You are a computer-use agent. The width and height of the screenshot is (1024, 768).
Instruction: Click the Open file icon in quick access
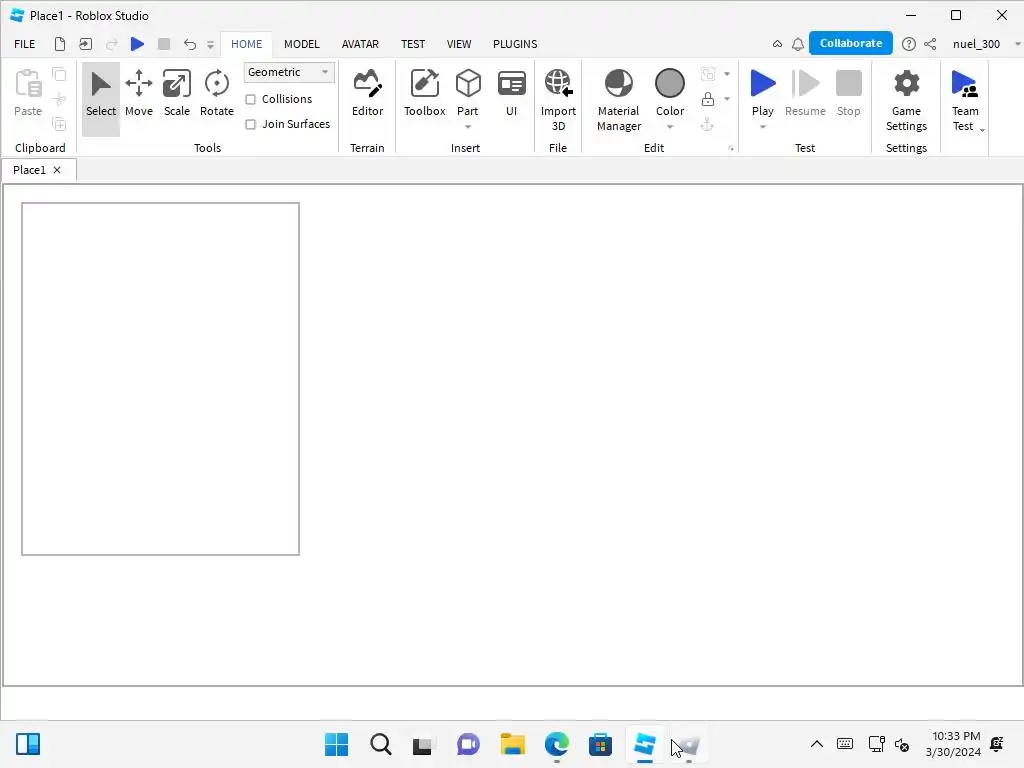coord(86,44)
